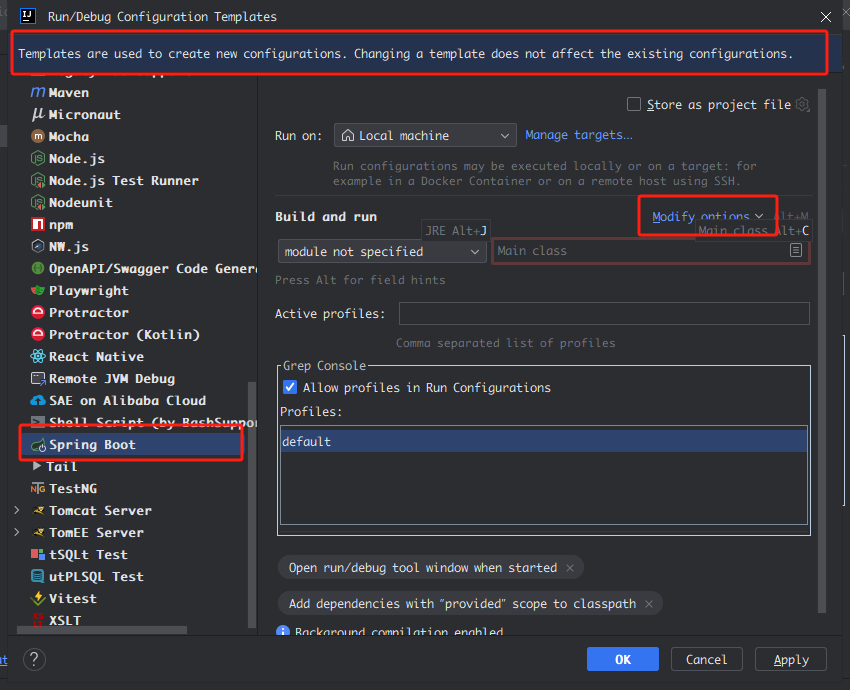
Task: Click the Apply button
Action: [x=791, y=659]
